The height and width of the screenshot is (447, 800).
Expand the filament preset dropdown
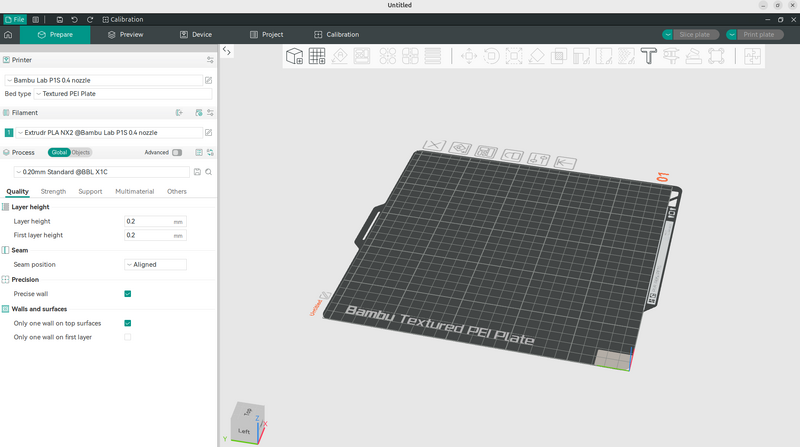[108, 132]
